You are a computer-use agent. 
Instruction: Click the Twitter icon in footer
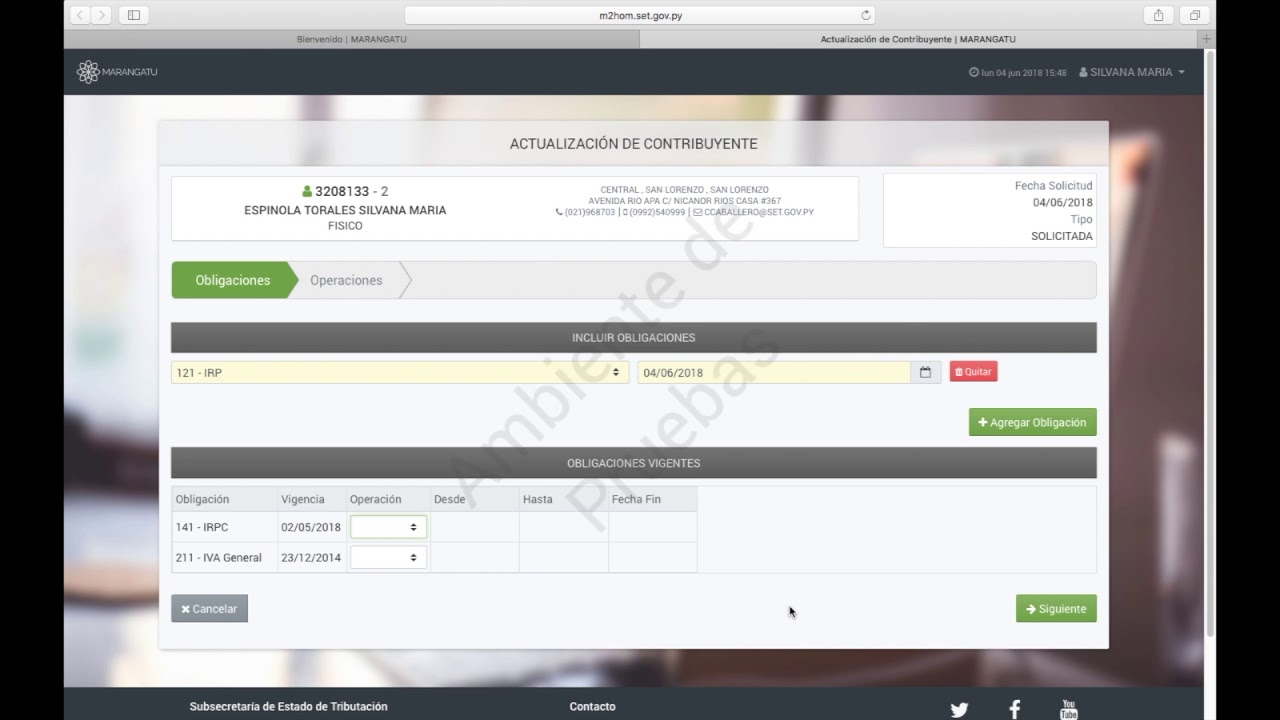click(959, 709)
